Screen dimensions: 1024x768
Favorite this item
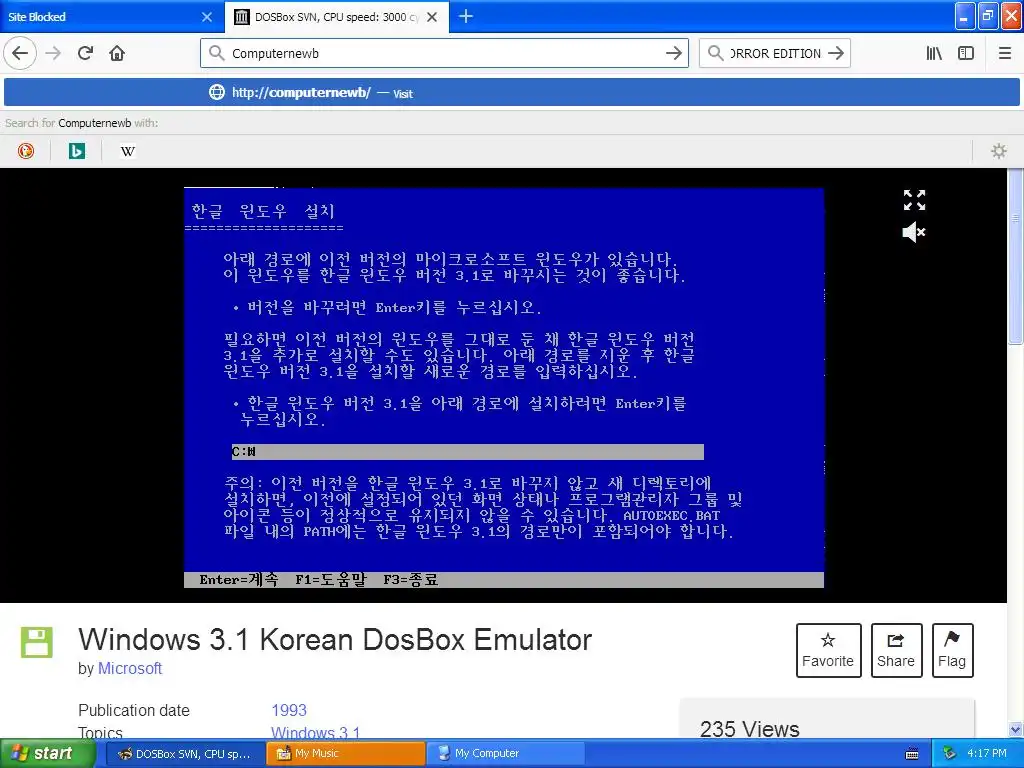[828, 650]
